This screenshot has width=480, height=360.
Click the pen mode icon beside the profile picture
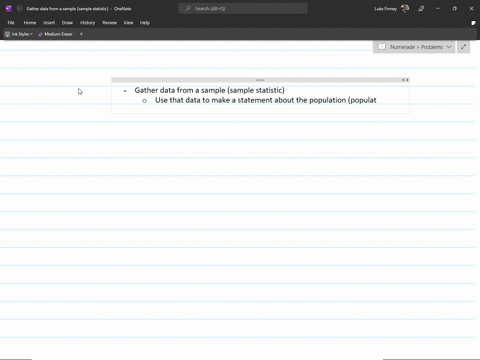pos(421,9)
